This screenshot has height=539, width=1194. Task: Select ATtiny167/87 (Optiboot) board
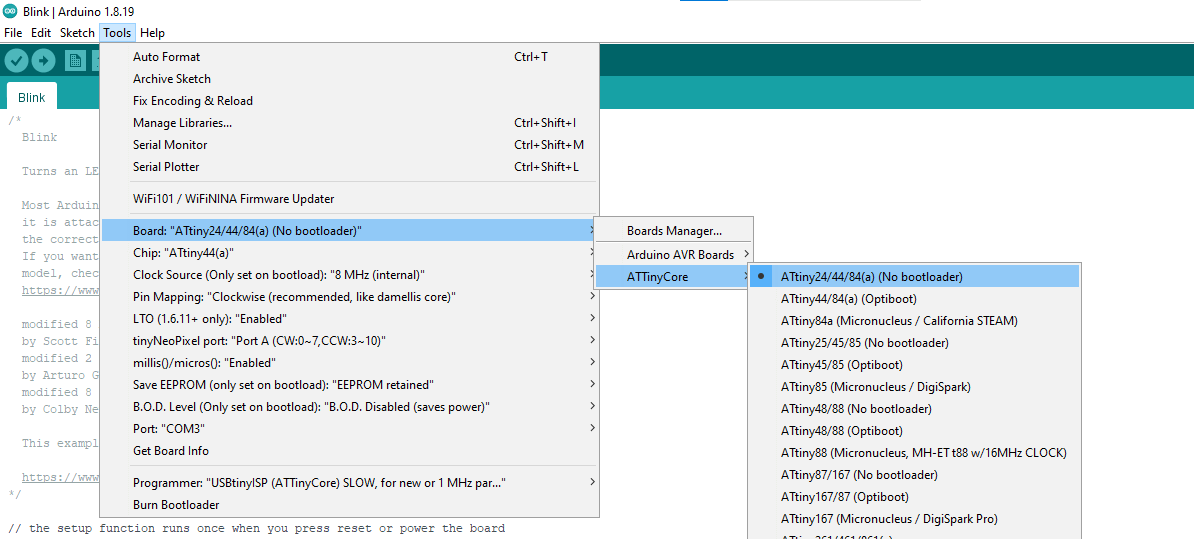coord(915,497)
